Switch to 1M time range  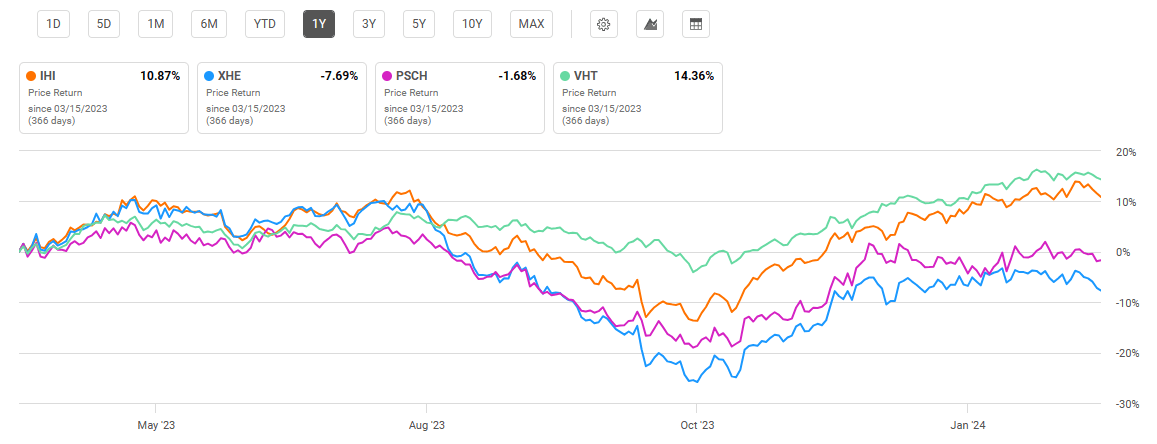[155, 24]
